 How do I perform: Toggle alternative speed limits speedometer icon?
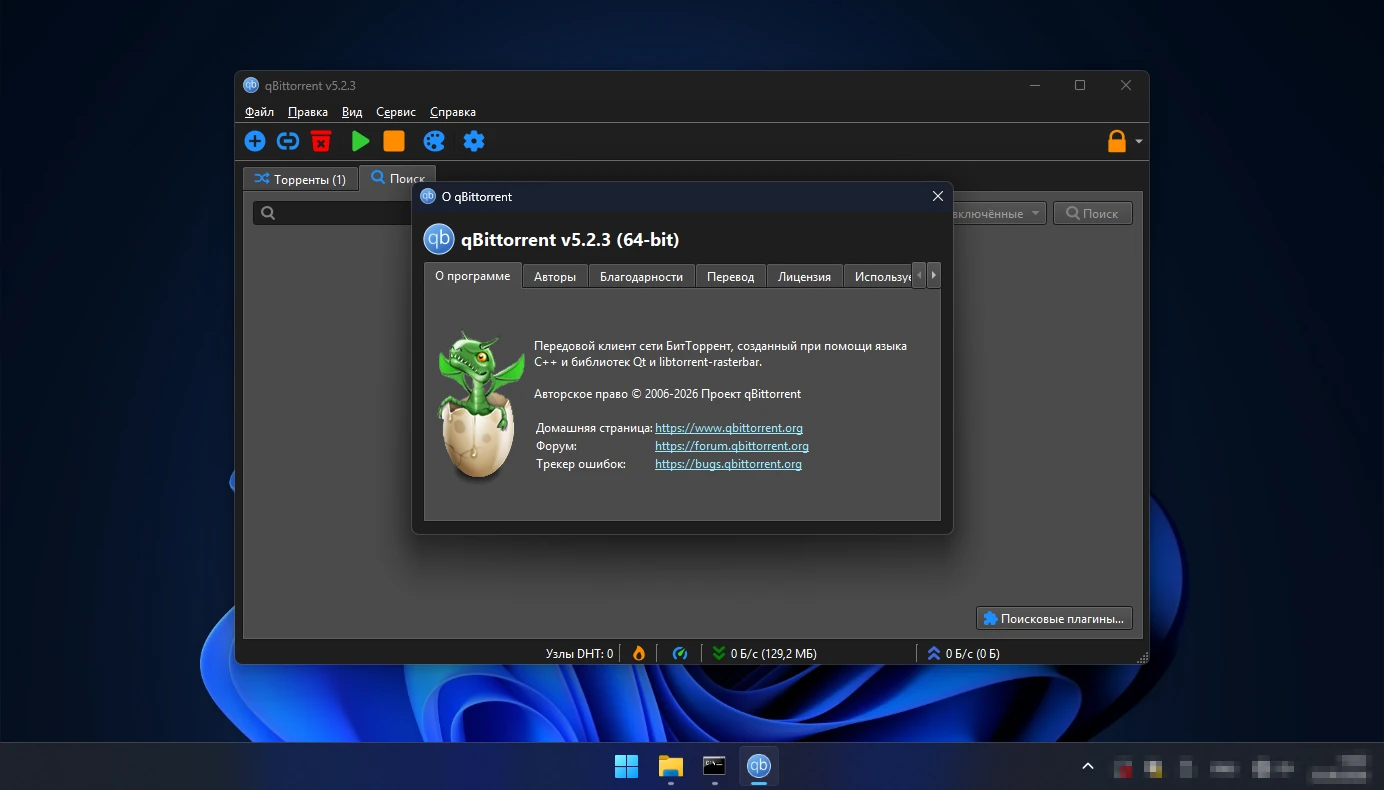[680, 653]
